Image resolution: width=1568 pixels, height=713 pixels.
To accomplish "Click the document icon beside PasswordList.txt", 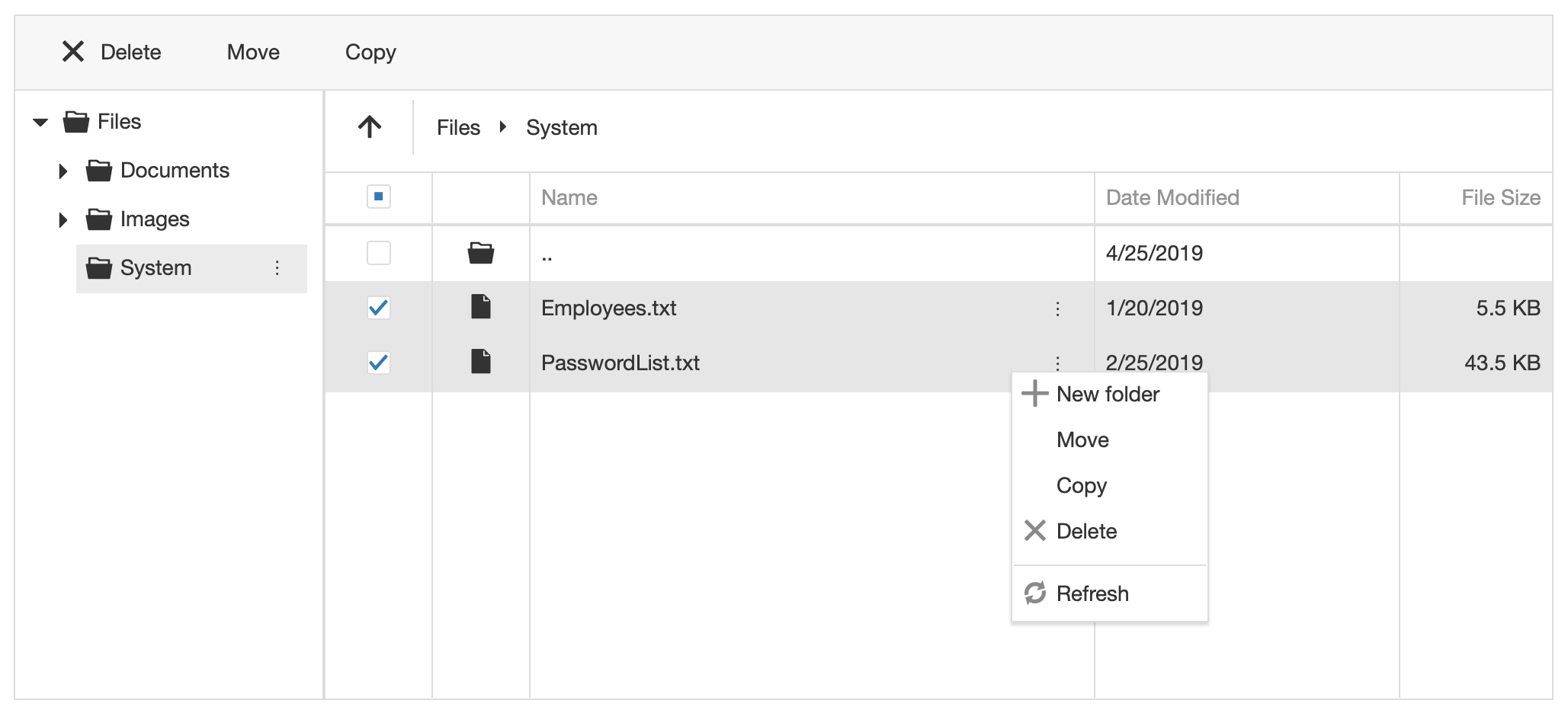I will pos(479,363).
